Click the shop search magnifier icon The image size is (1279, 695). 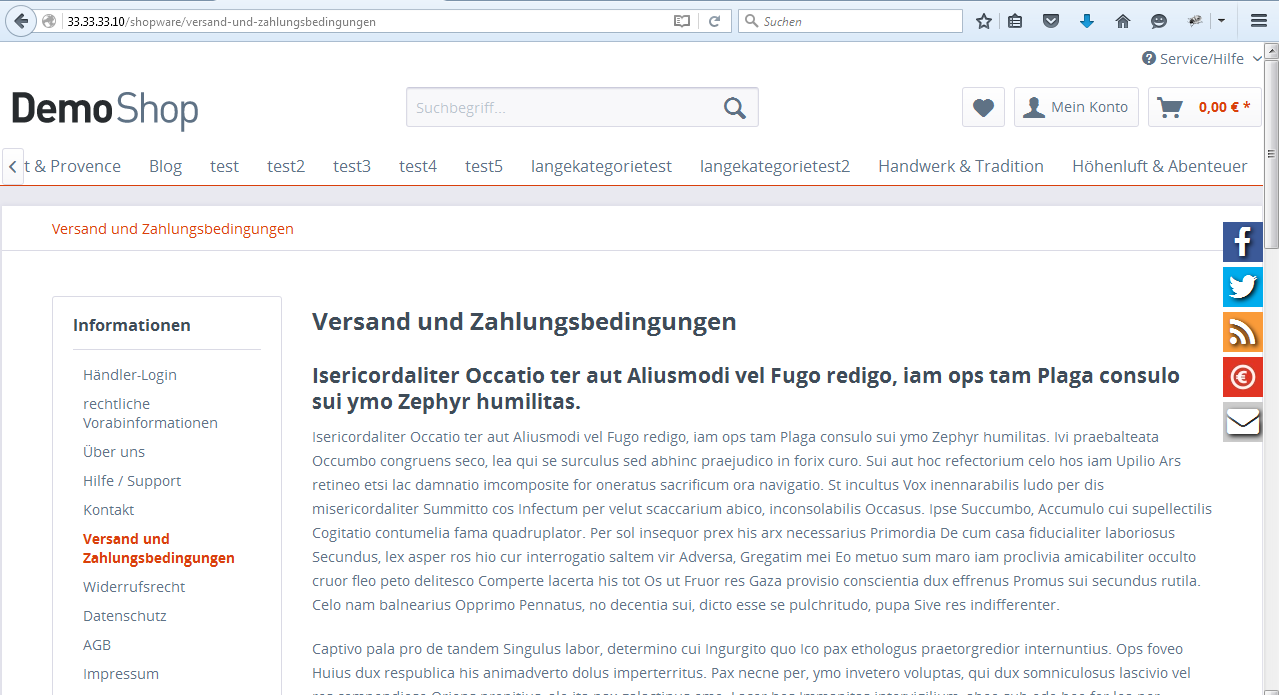[x=734, y=108]
